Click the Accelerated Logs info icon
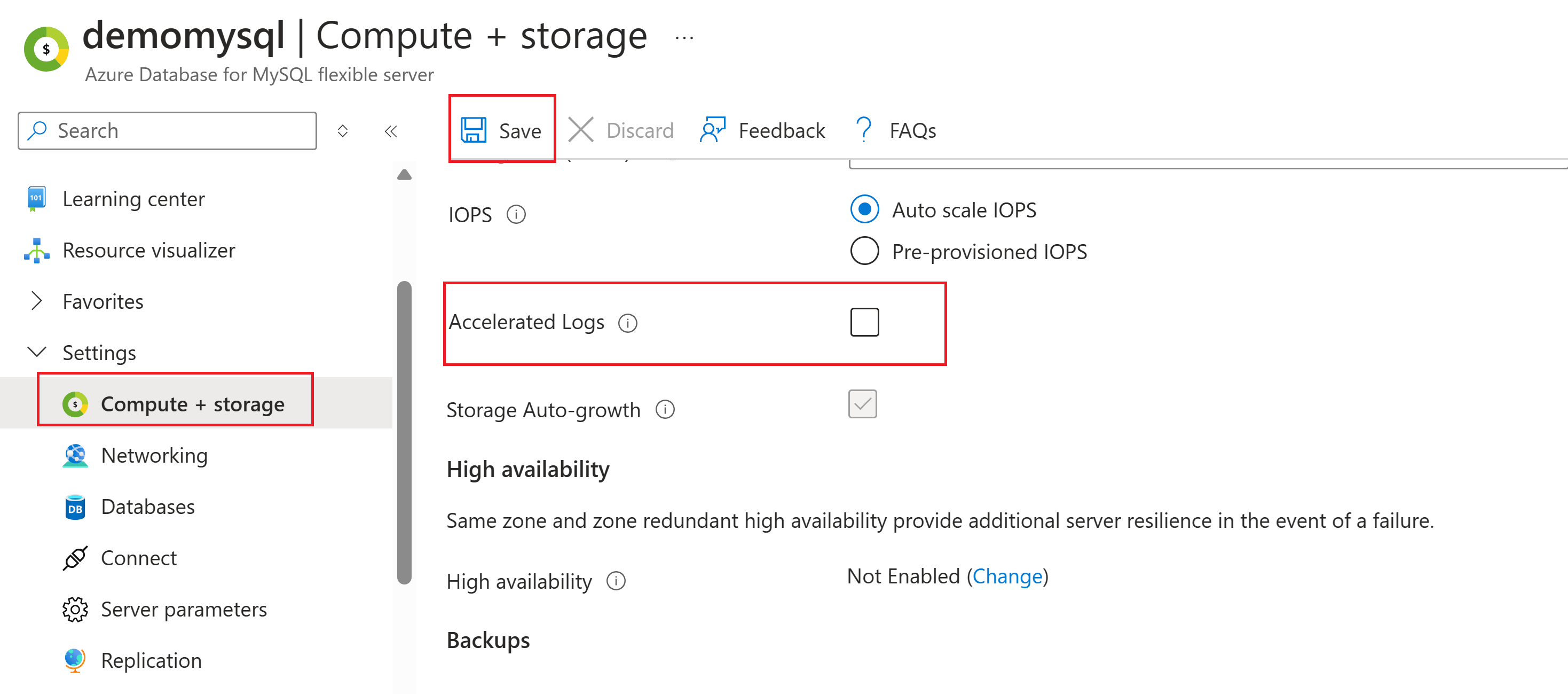The image size is (1568, 694). (x=627, y=322)
